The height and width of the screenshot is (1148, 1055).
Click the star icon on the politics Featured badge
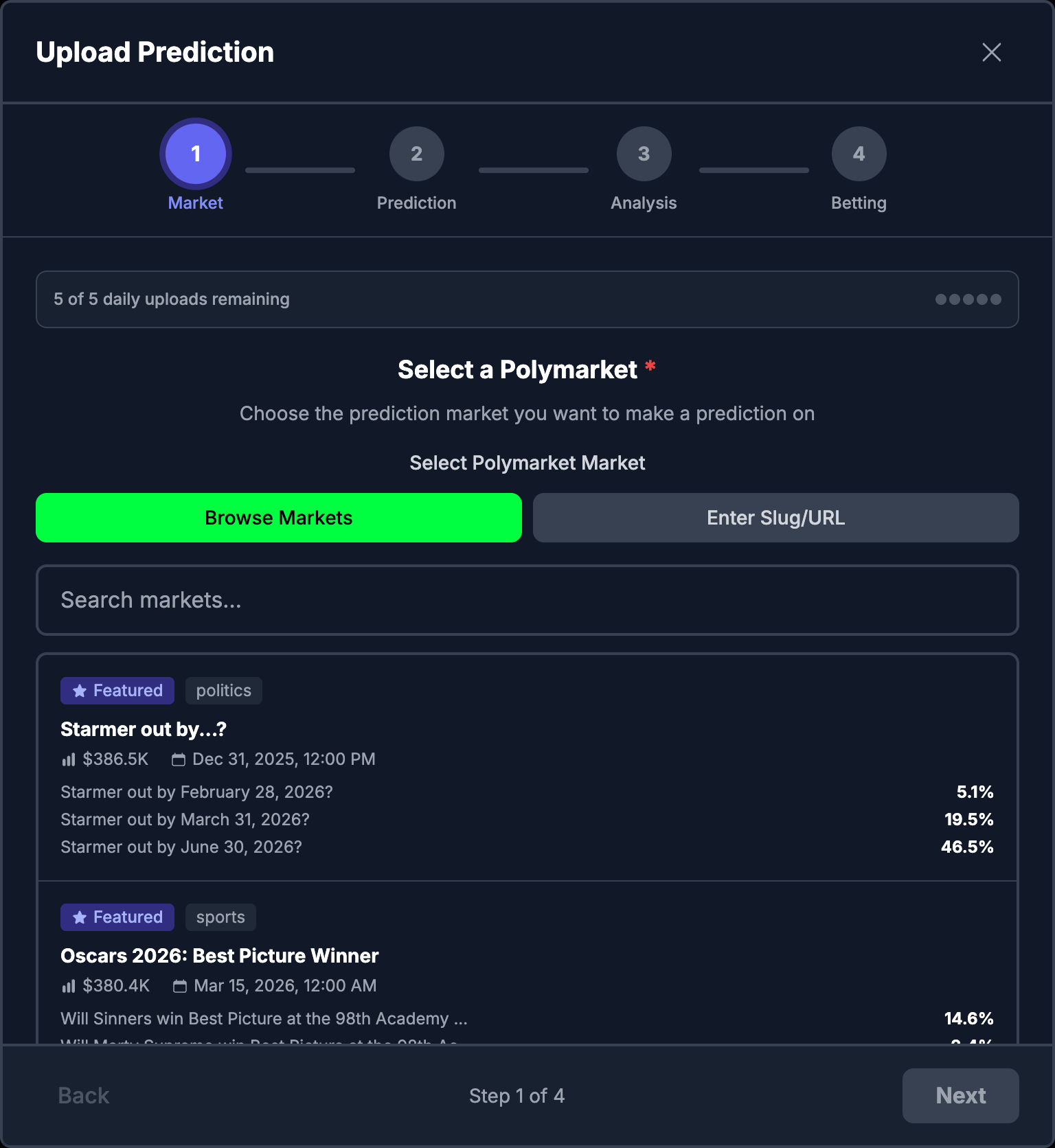click(x=78, y=690)
